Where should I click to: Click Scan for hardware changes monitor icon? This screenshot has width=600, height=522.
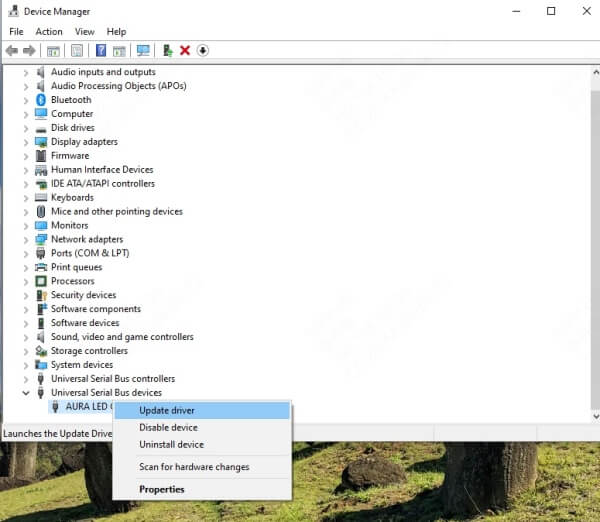click(x=143, y=51)
